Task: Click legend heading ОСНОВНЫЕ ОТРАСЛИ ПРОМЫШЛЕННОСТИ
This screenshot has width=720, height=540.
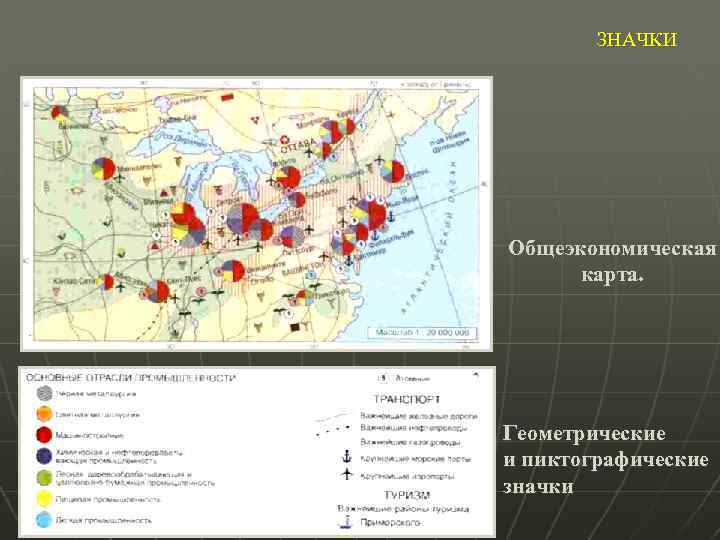Action: [x=131, y=378]
